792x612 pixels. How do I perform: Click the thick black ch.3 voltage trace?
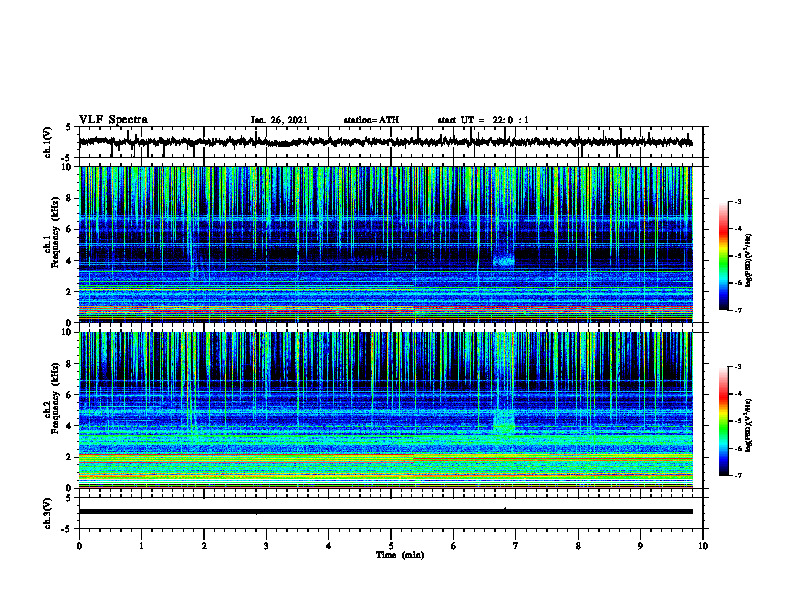(x=385, y=512)
